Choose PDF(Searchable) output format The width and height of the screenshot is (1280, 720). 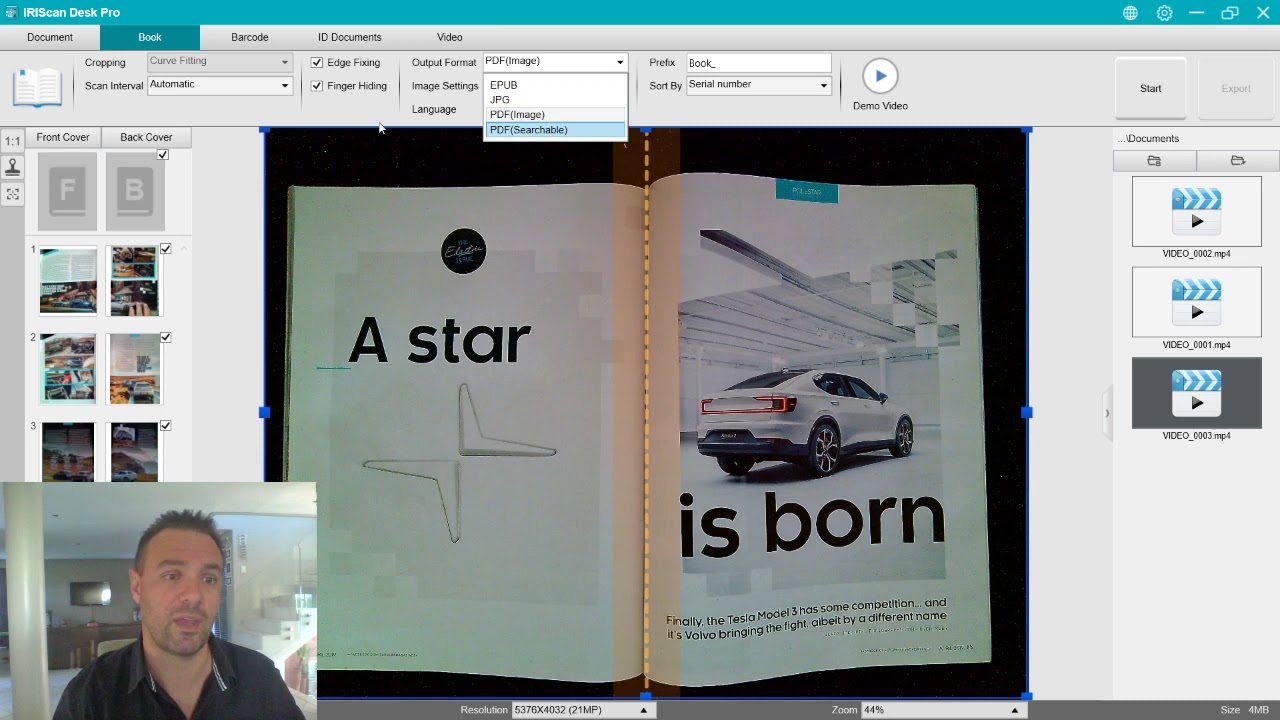coord(555,130)
